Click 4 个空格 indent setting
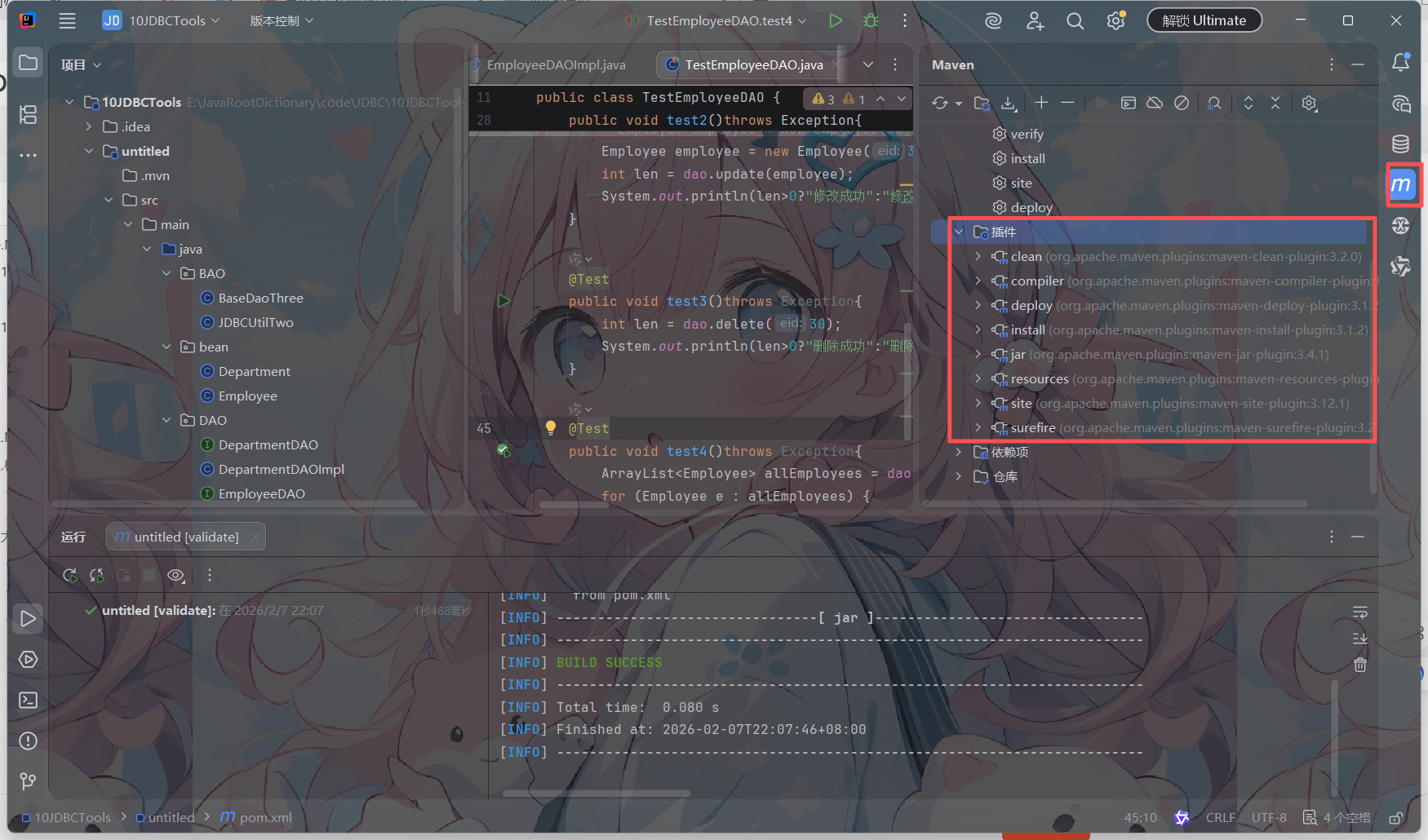1428x840 pixels. click(x=1346, y=818)
